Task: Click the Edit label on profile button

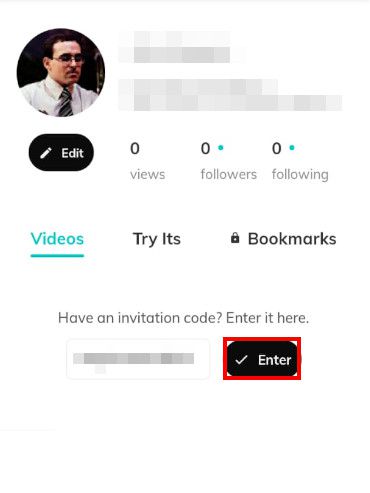Action: (x=72, y=153)
